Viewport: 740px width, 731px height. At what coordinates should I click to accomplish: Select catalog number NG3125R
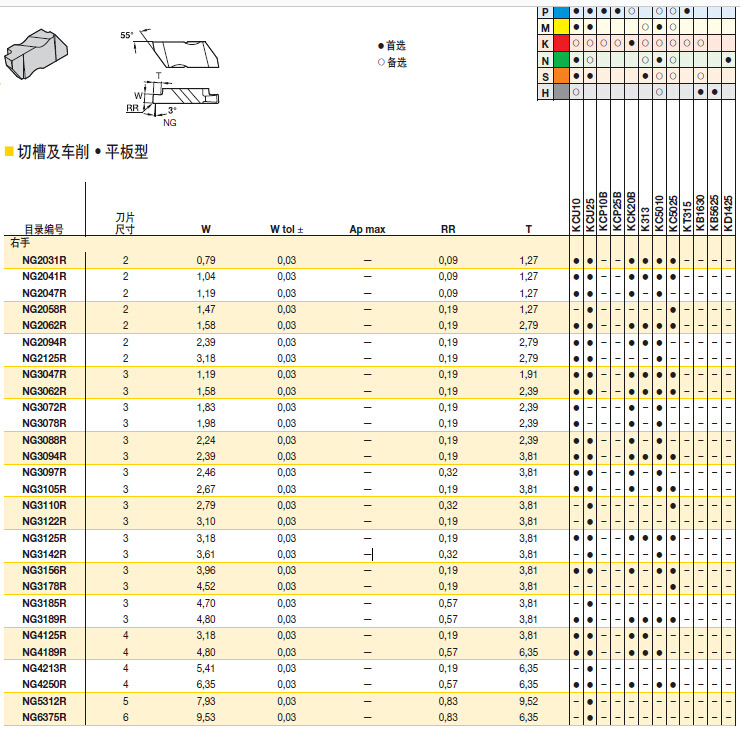tap(44, 538)
